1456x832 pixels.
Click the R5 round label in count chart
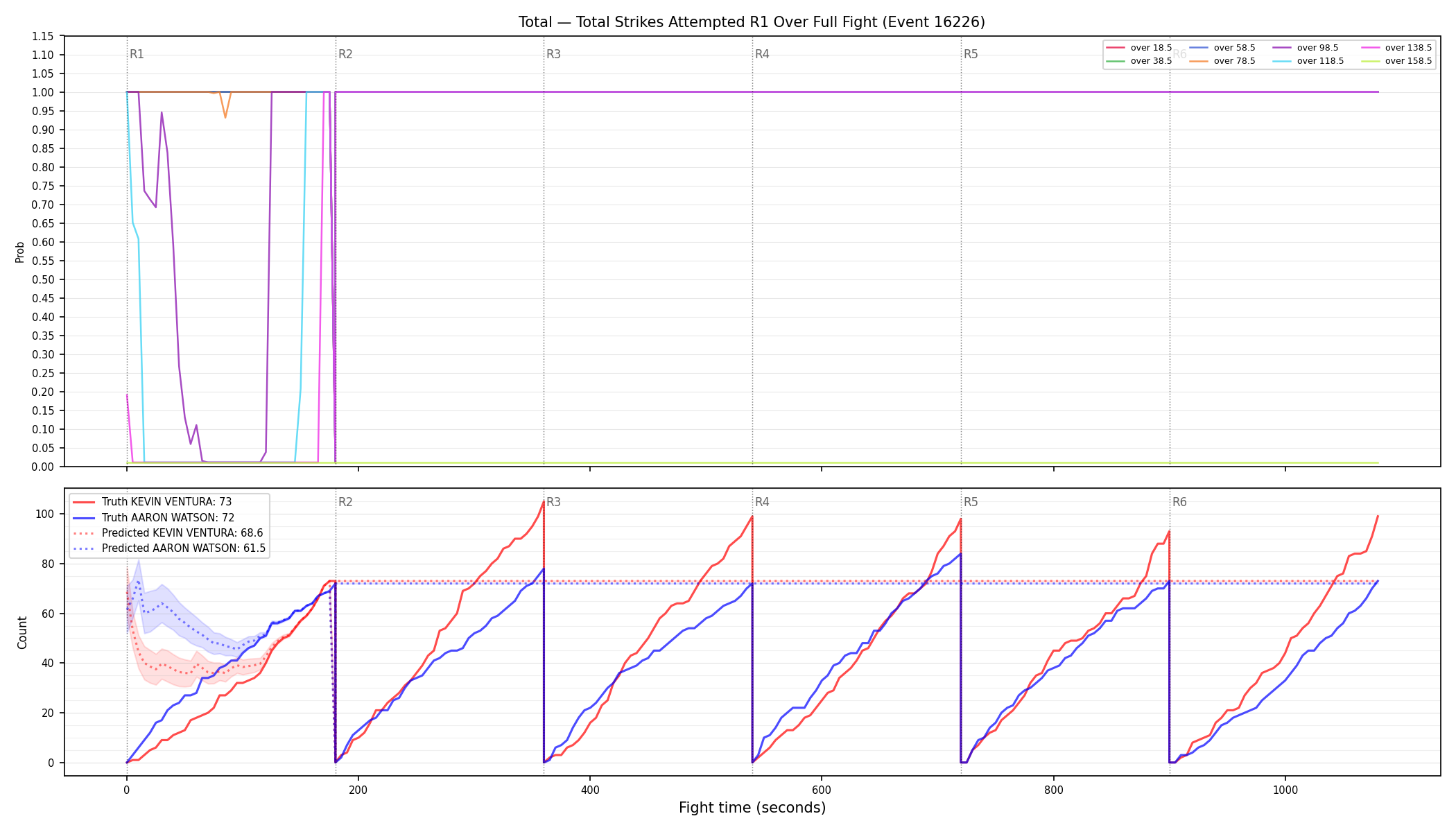tap(971, 502)
